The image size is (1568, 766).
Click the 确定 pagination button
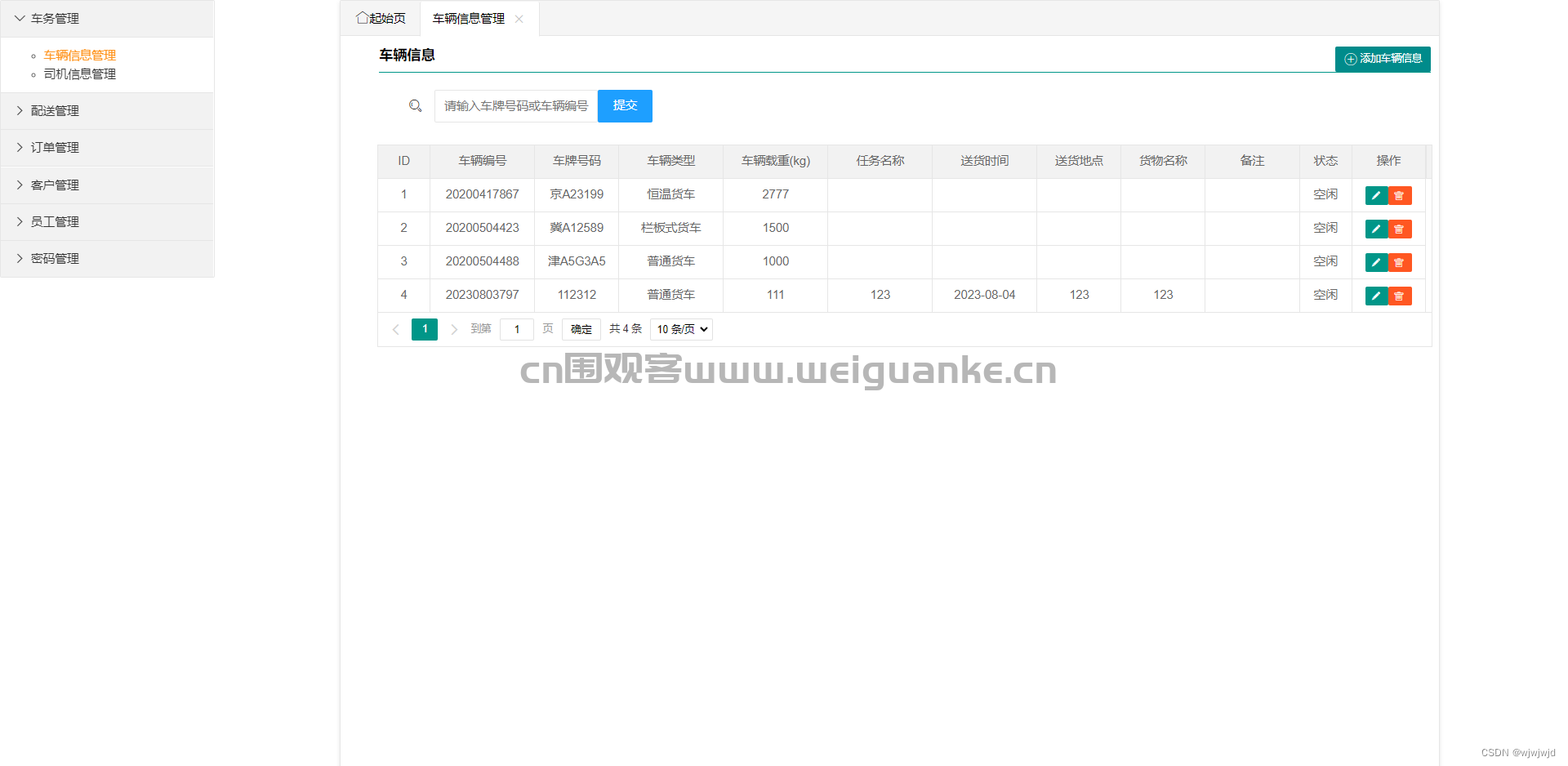point(581,329)
